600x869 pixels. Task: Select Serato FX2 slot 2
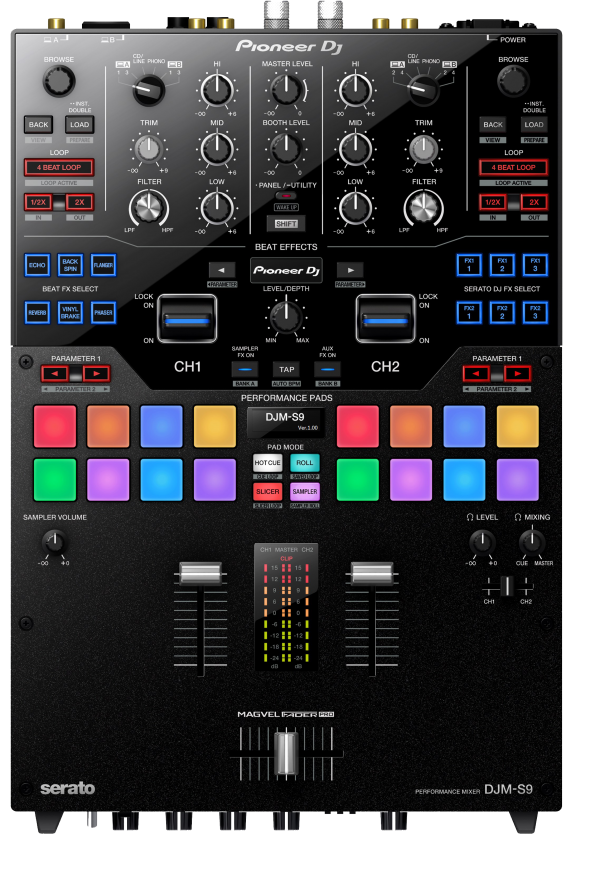502,313
